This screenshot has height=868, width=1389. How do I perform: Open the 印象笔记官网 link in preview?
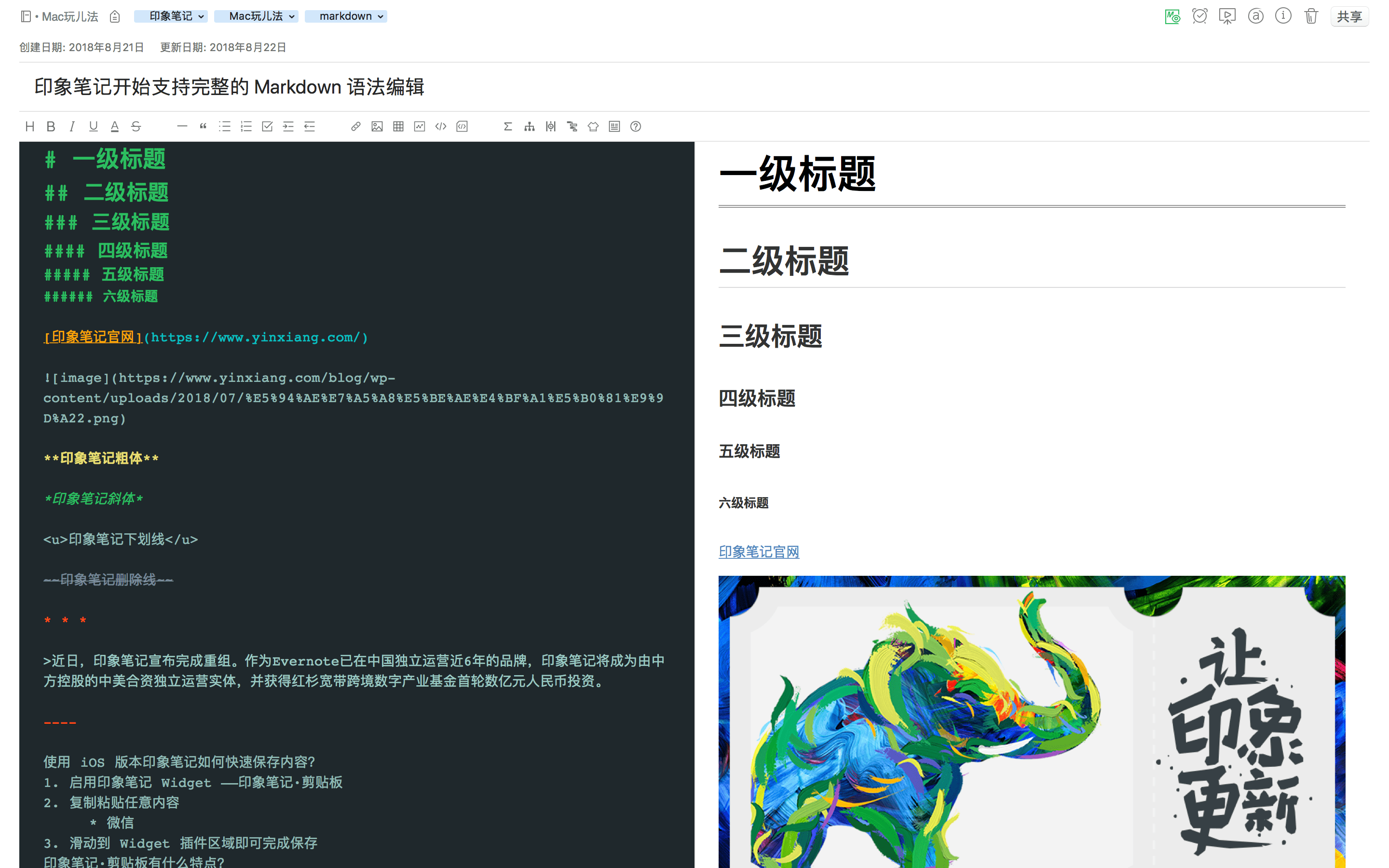click(759, 552)
